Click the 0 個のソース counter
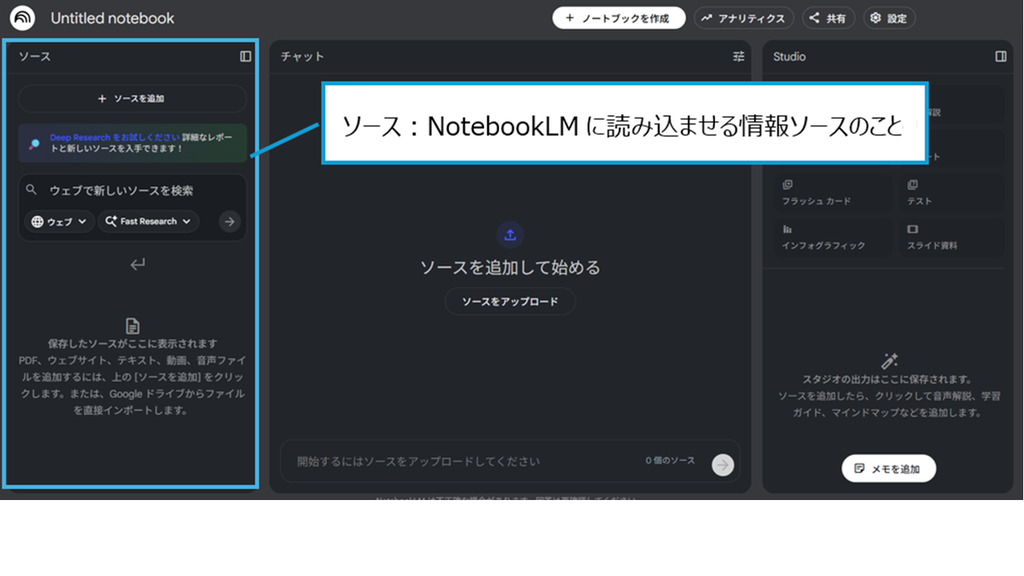The width and height of the screenshot is (1024, 576). [670, 460]
